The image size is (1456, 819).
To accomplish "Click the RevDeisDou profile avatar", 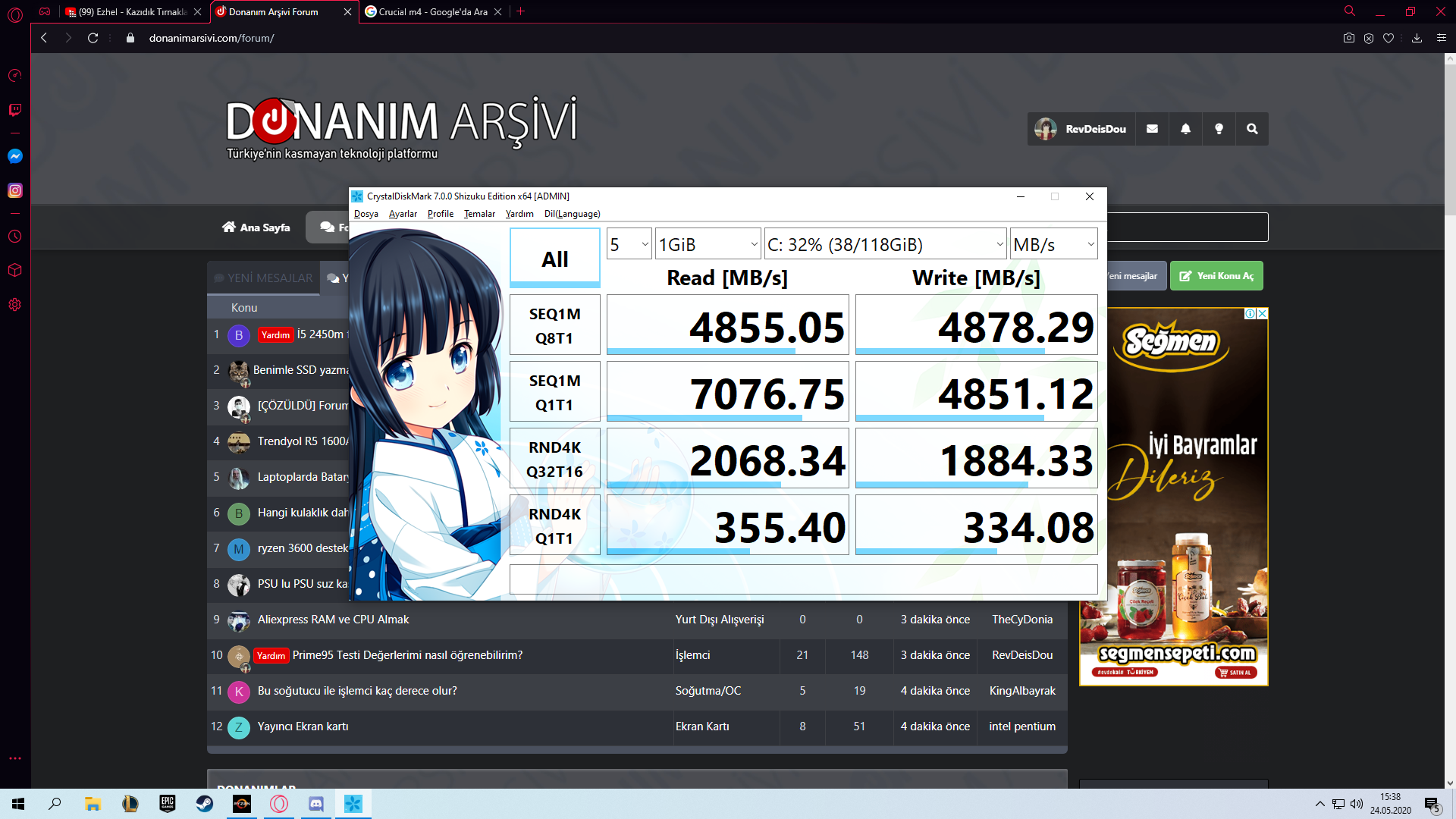I will 1046,129.
